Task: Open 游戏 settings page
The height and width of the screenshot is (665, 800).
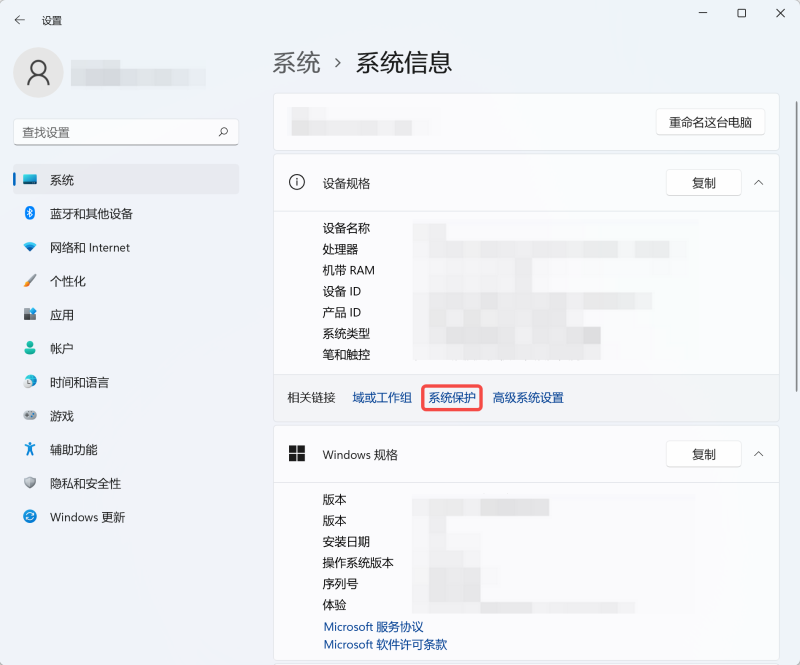Action: (x=126, y=415)
